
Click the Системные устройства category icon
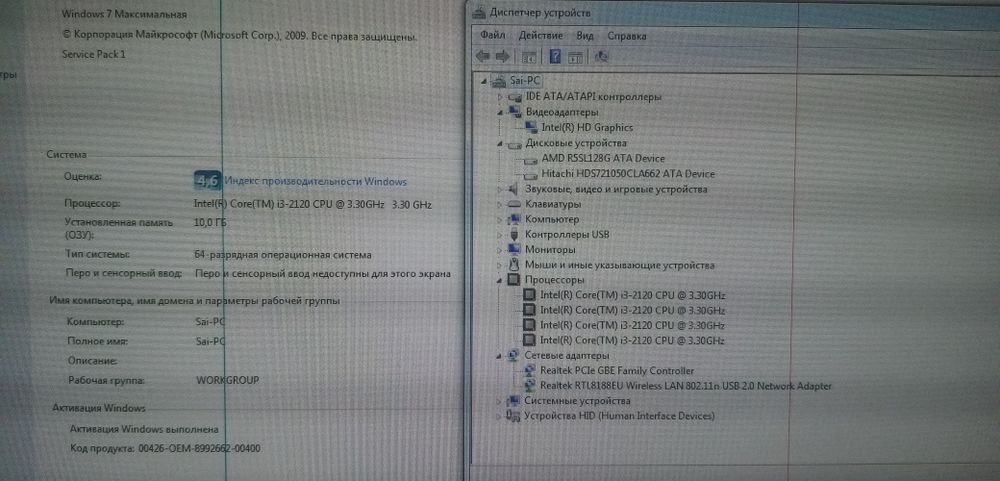(515, 401)
